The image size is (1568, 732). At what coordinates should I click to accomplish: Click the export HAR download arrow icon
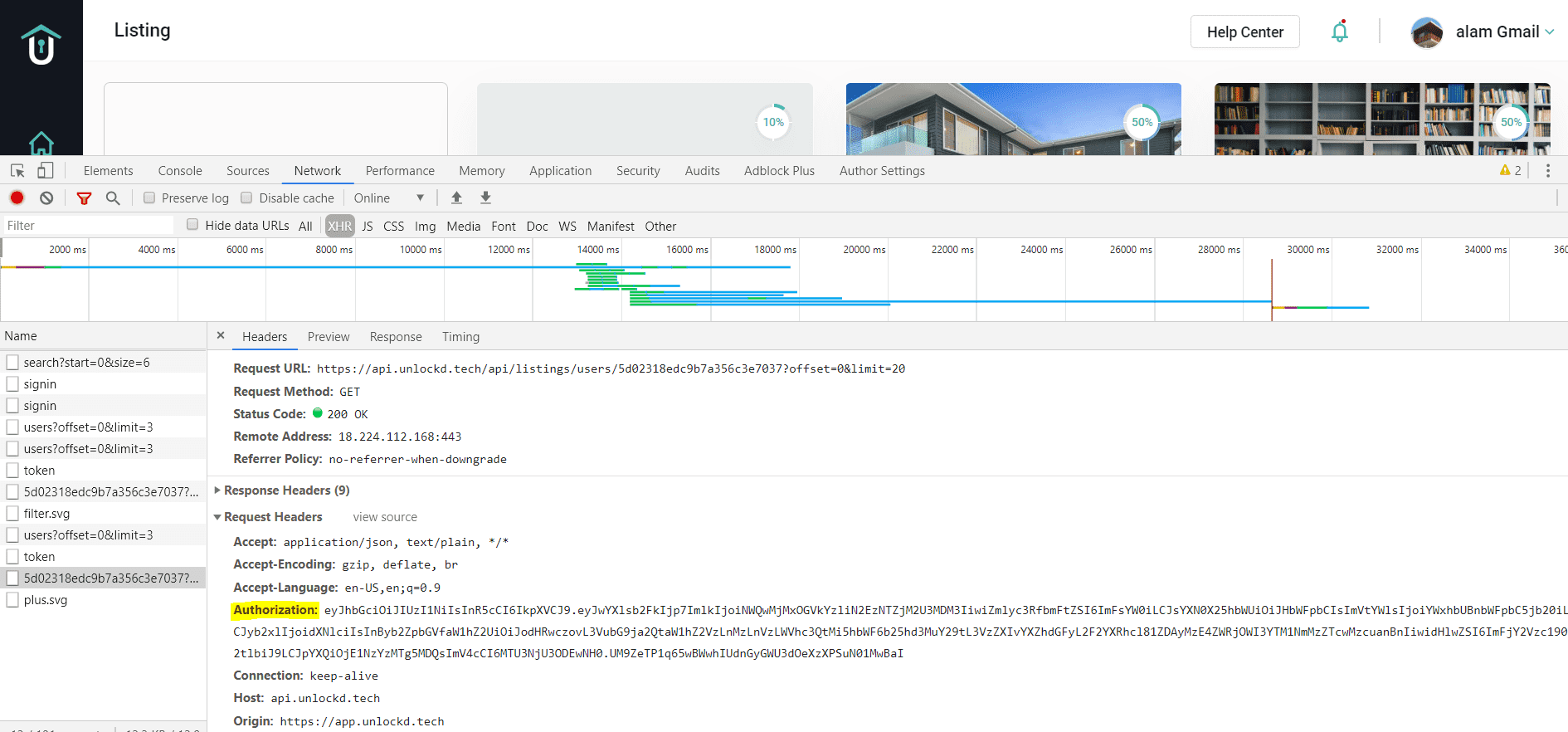point(485,198)
